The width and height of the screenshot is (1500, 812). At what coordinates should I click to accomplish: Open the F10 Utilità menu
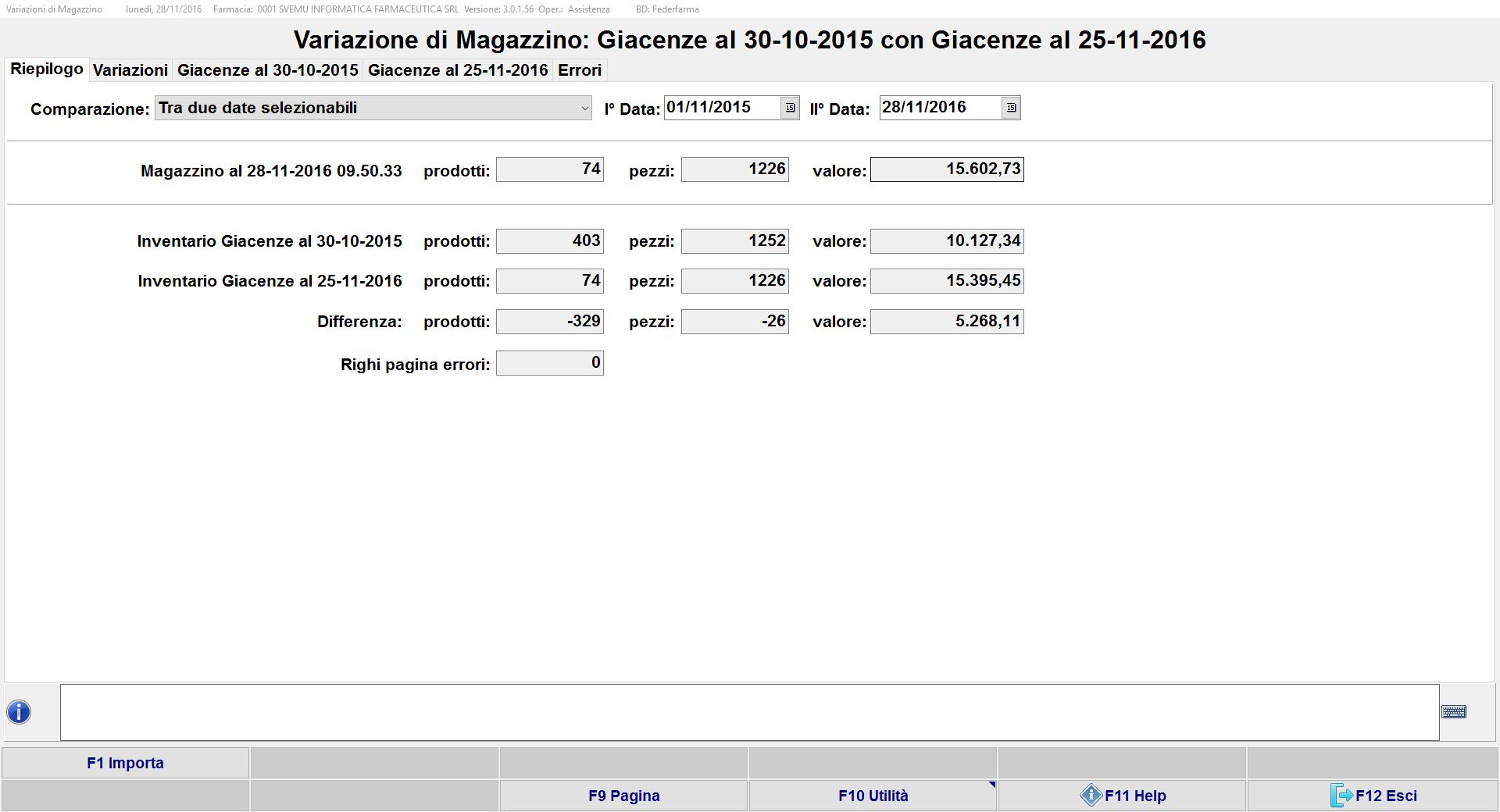(873, 796)
